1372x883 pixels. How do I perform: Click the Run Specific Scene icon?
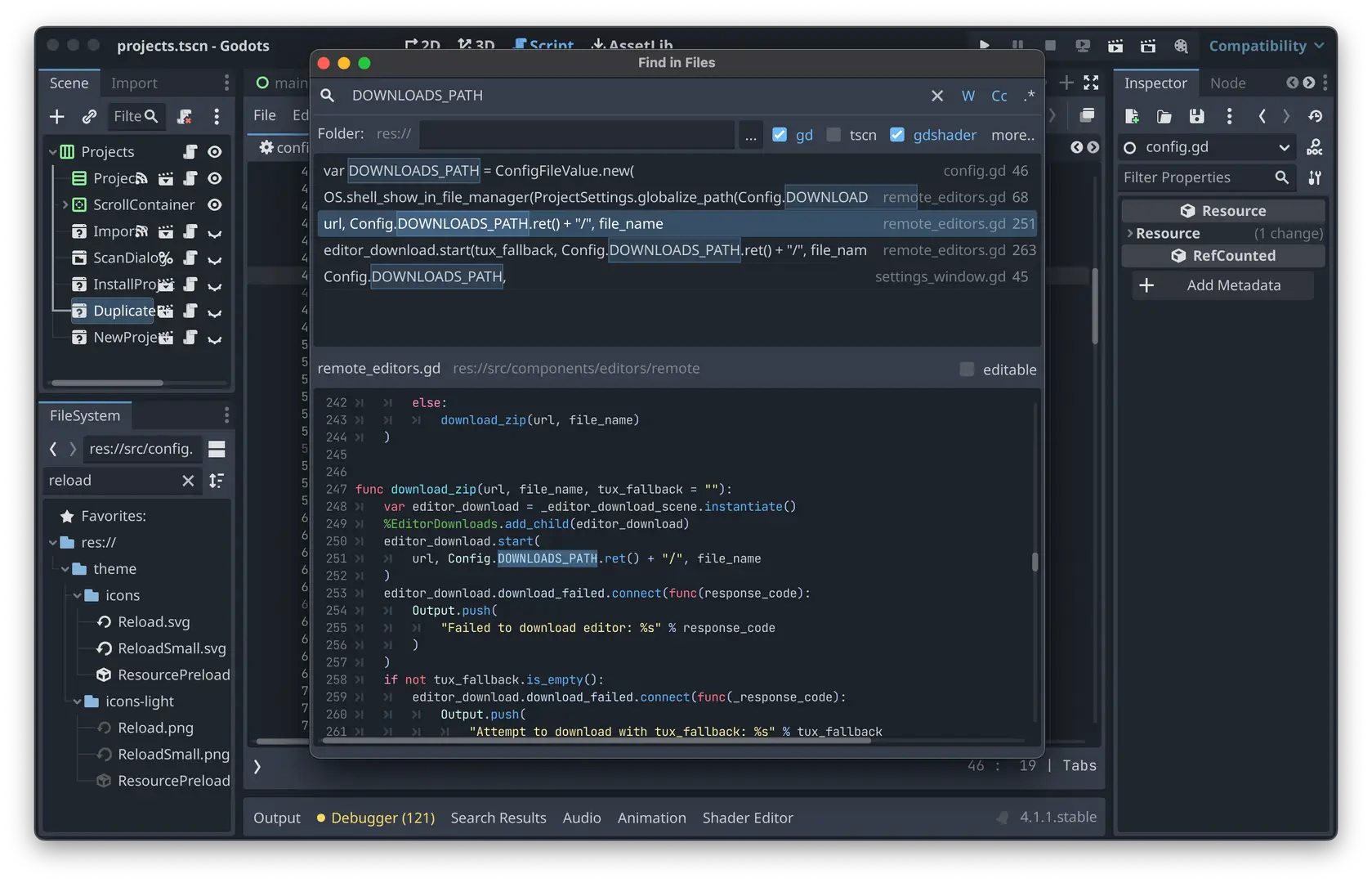tap(1148, 46)
